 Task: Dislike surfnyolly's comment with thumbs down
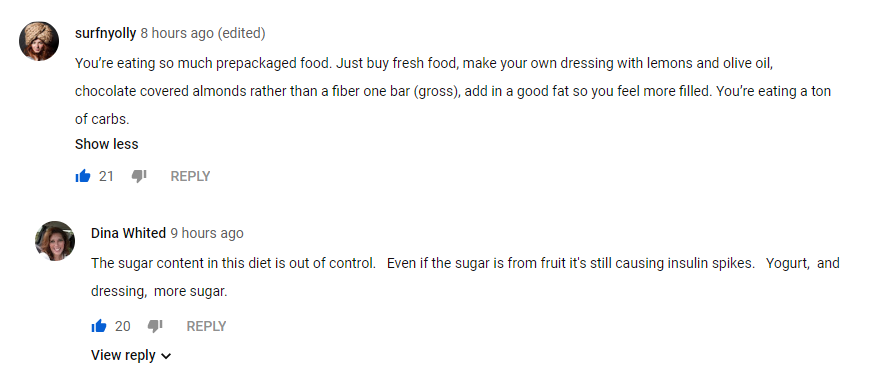(x=139, y=177)
